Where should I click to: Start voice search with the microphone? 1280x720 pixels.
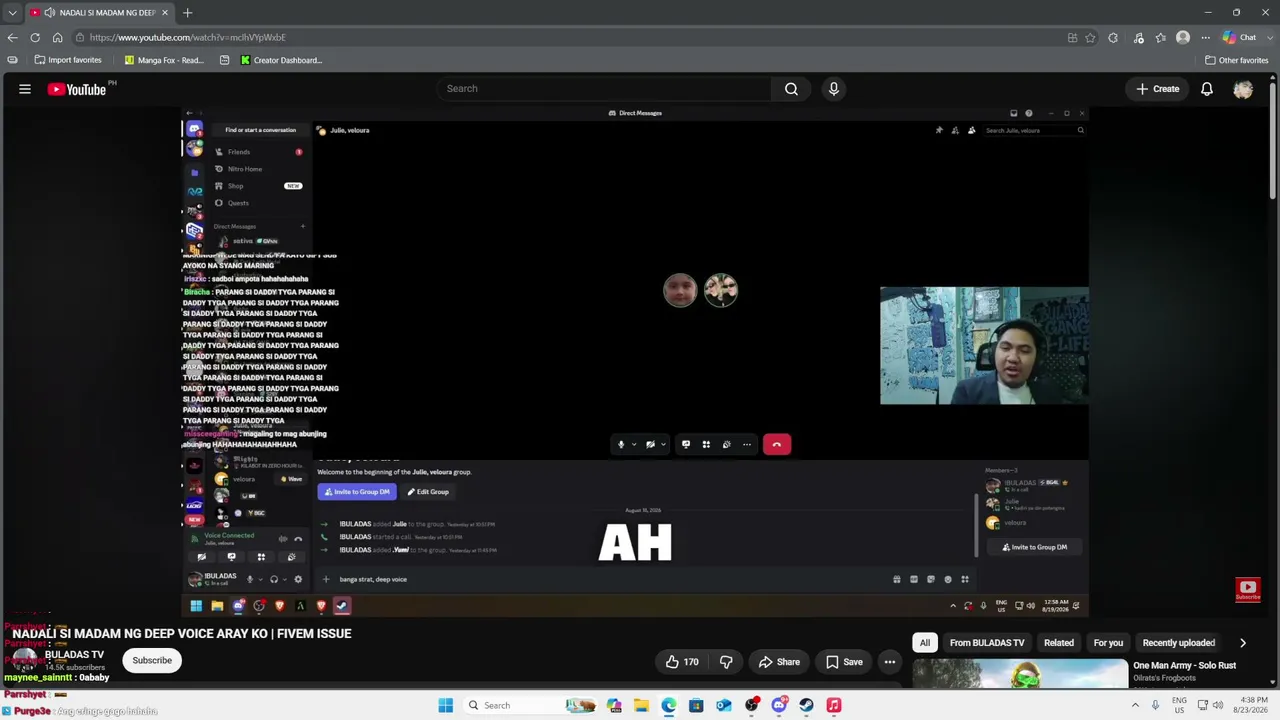coord(834,89)
